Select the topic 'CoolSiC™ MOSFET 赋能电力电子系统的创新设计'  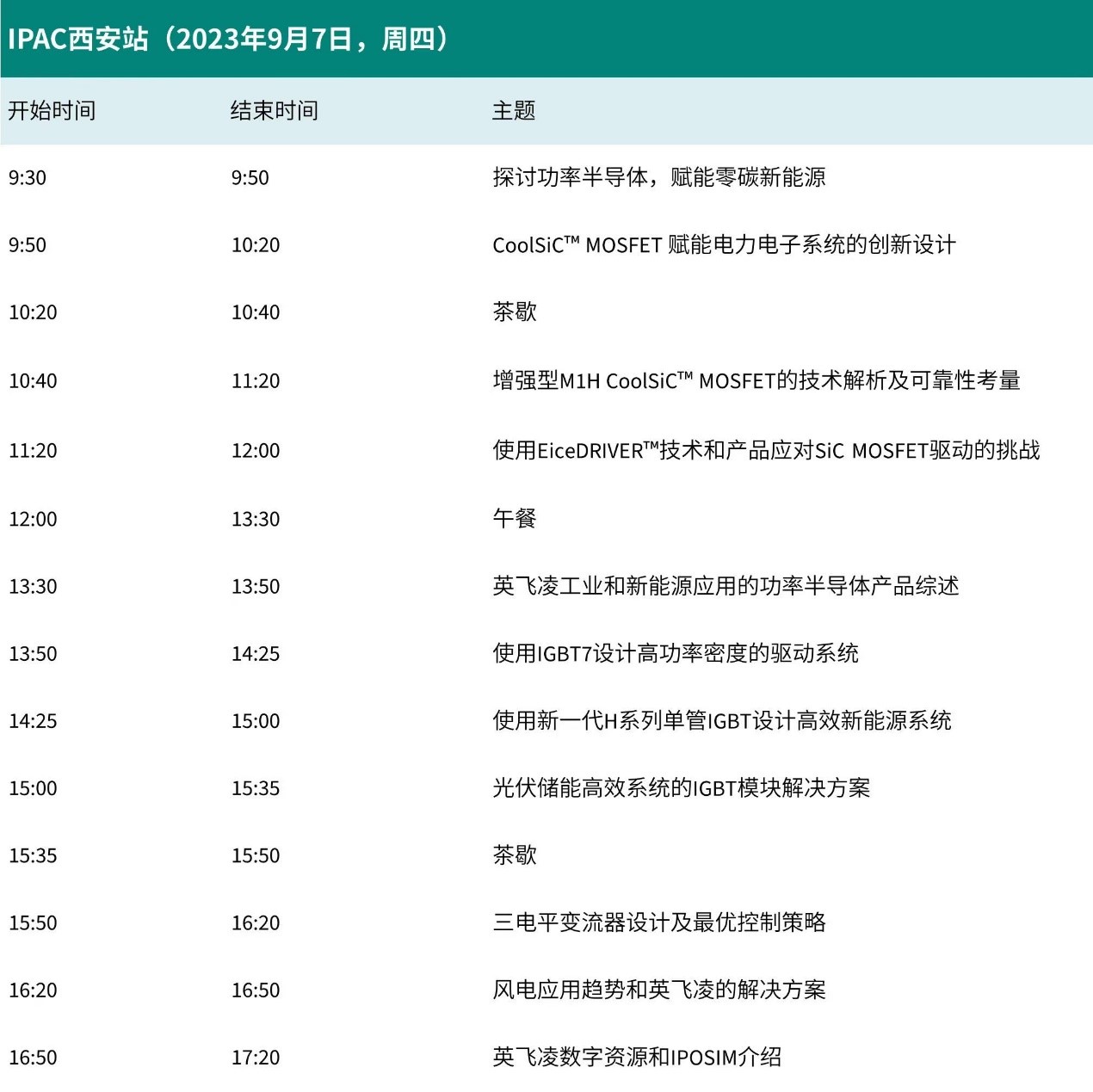(x=724, y=244)
